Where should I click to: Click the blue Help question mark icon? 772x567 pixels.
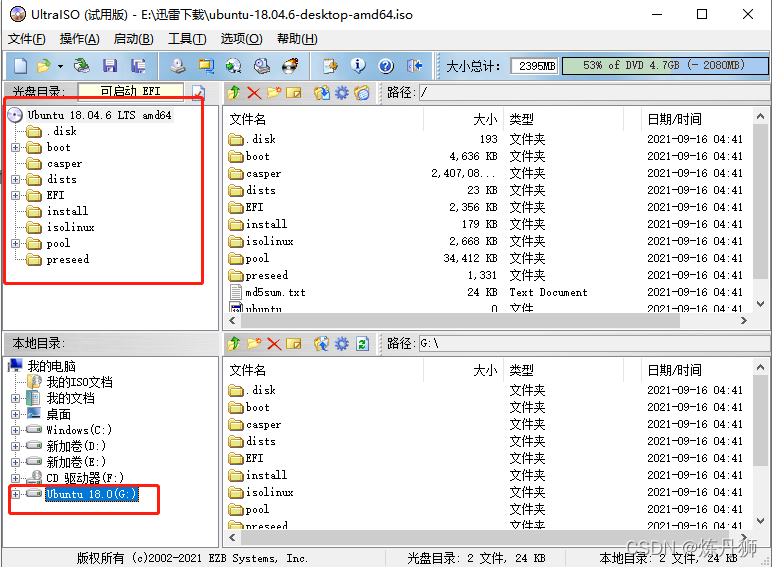386,66
